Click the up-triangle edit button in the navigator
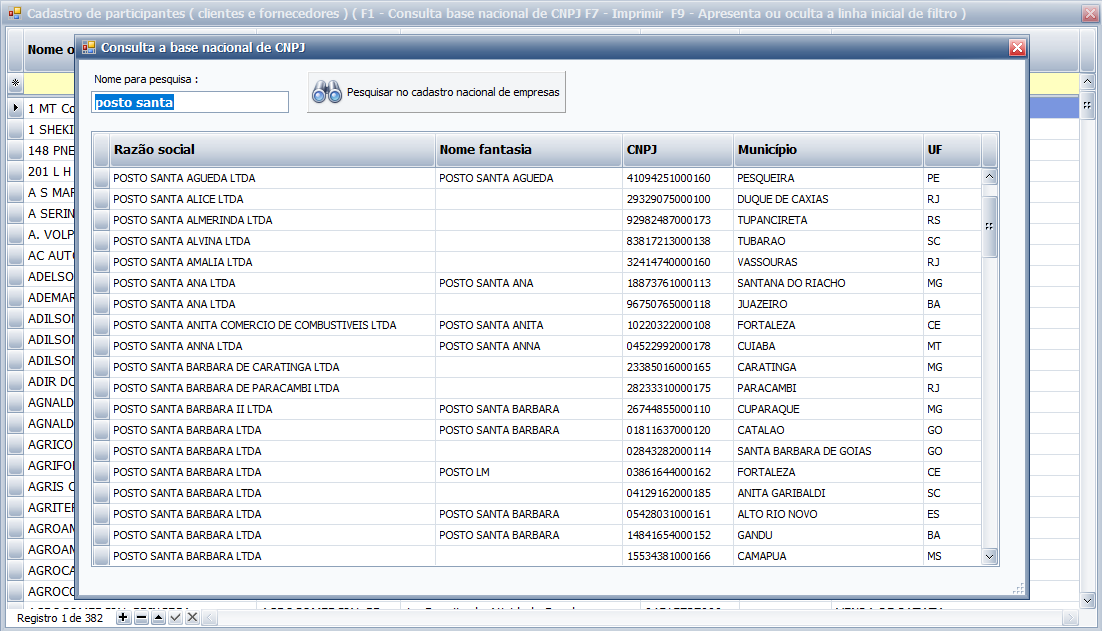This screenshot has width=1102, height=631. [x=158, y=618]
